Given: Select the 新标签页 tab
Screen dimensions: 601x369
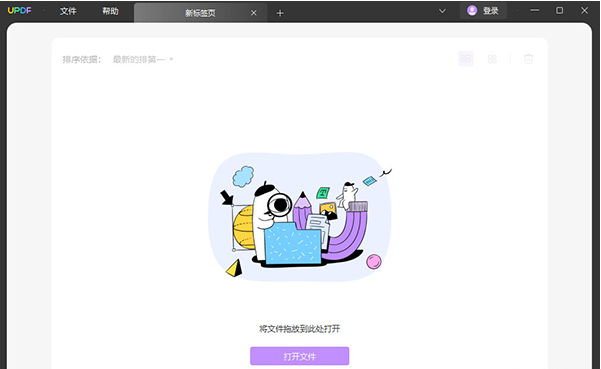Looking at the screenshot, I should coord(200,13).
